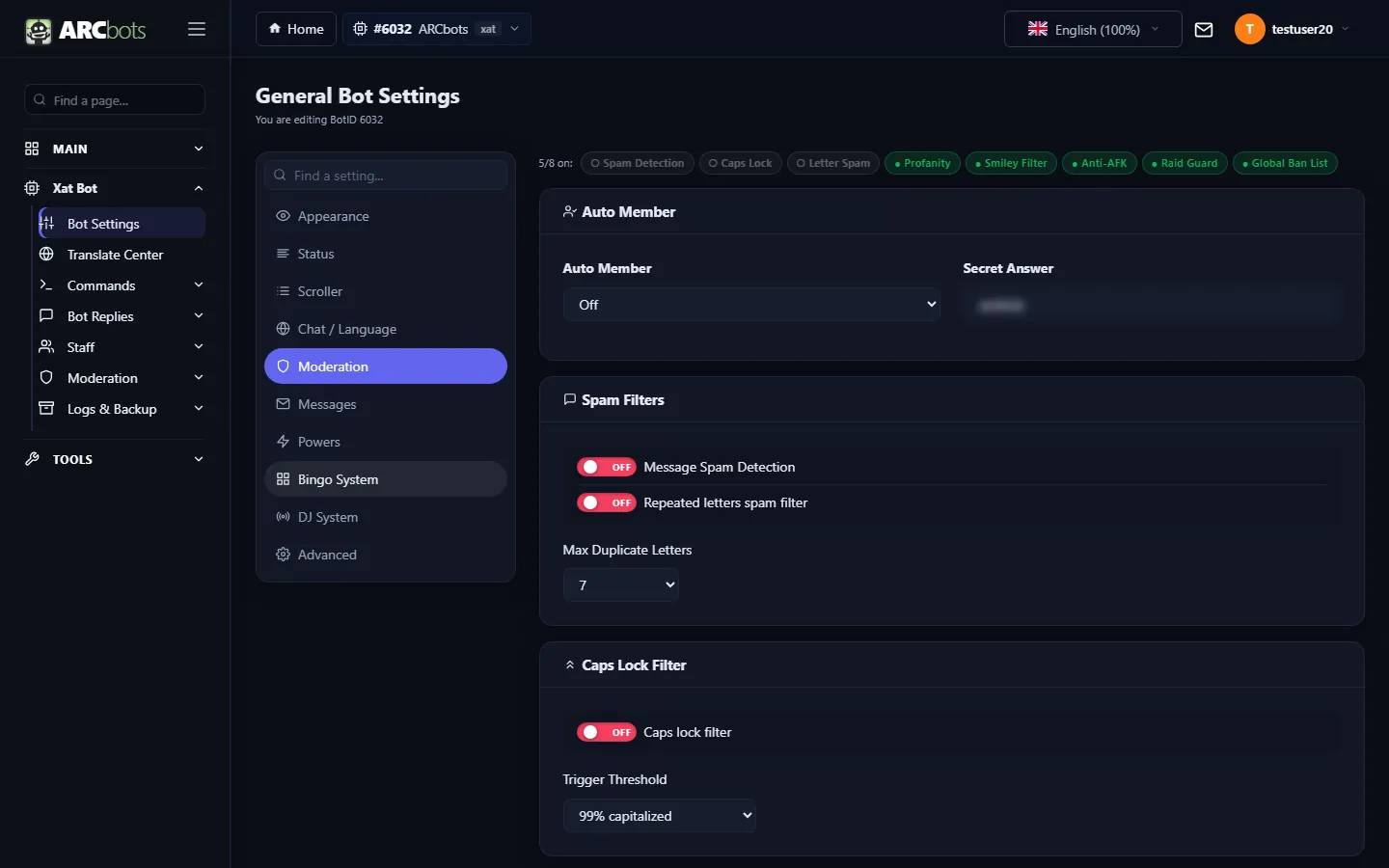Click the Moderation shield icon in the sidebar
The width and height of the screenshot is (1389, 868).
point(46,378)
